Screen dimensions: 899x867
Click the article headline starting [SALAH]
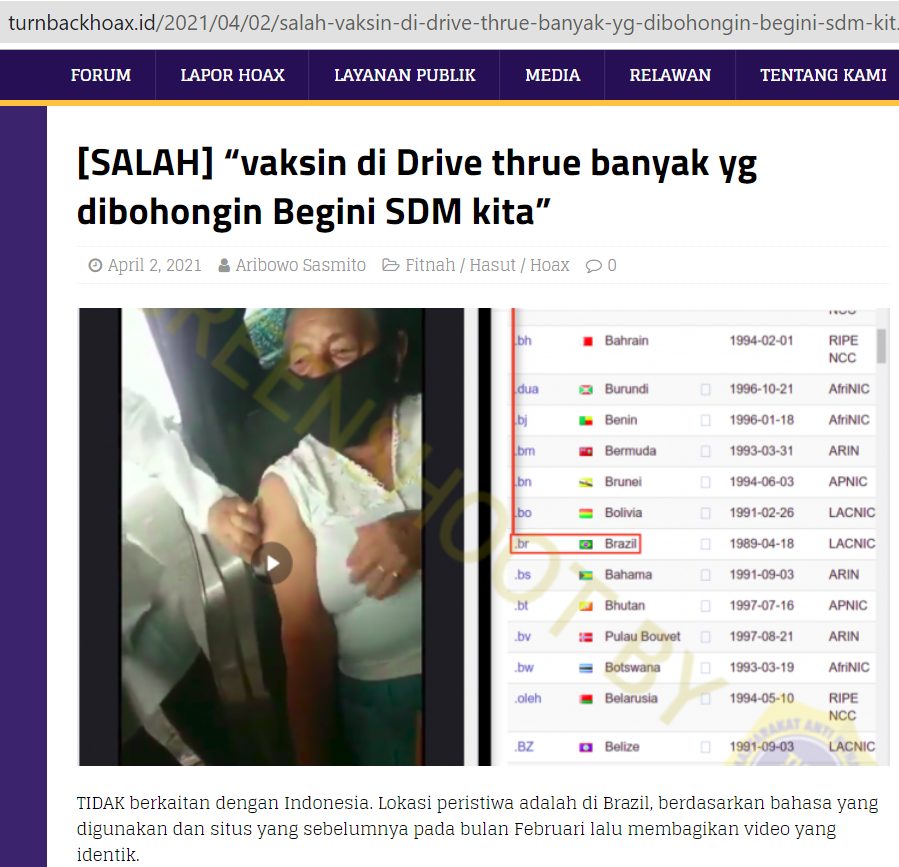point(417,187)
